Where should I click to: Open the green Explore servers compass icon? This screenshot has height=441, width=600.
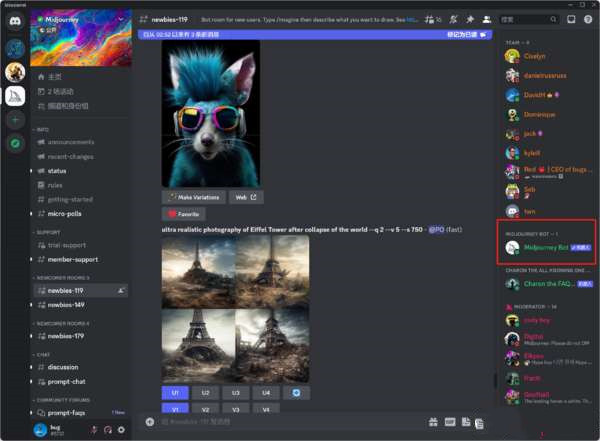[x=15, y=144]
